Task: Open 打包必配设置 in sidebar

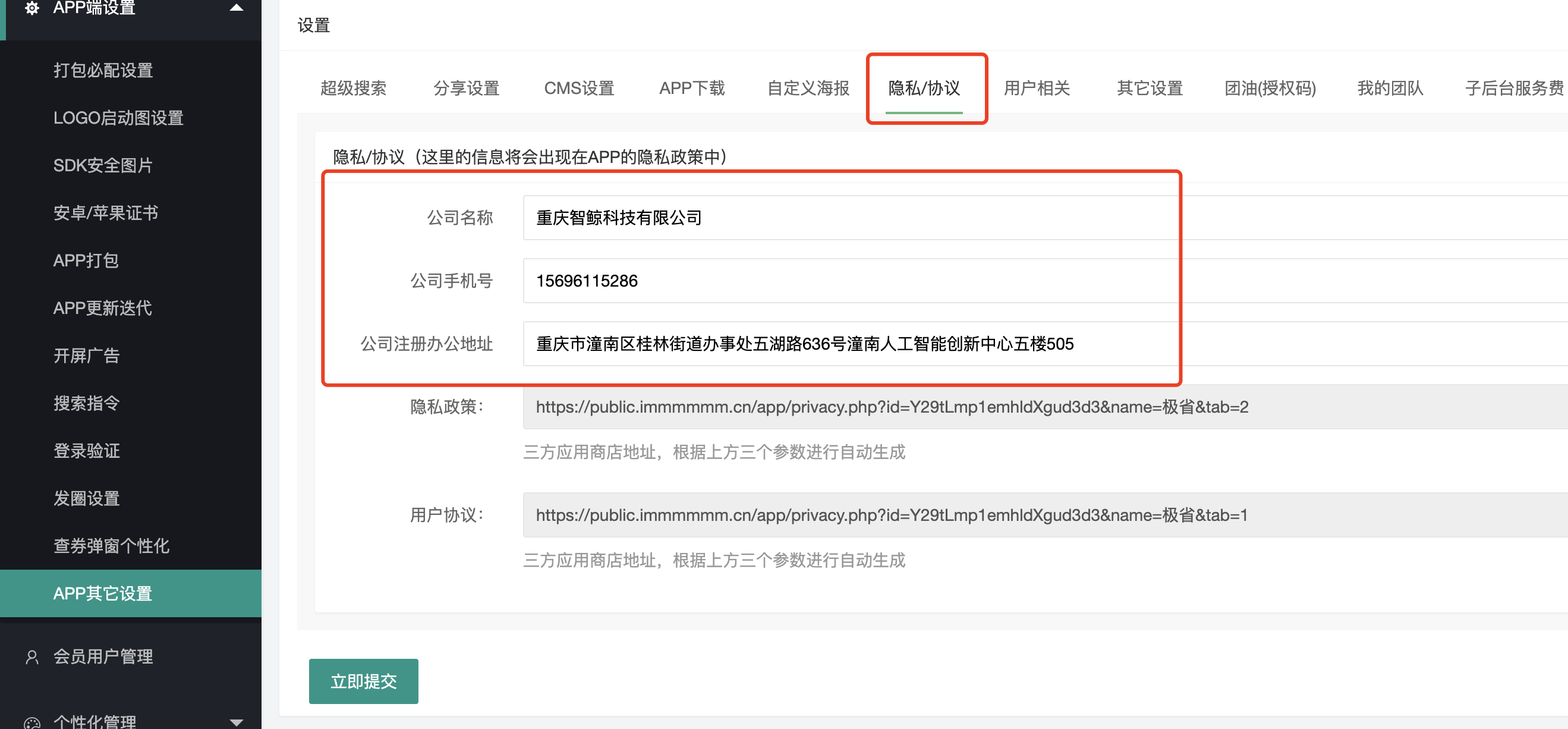Action: (x=103, y=71)
